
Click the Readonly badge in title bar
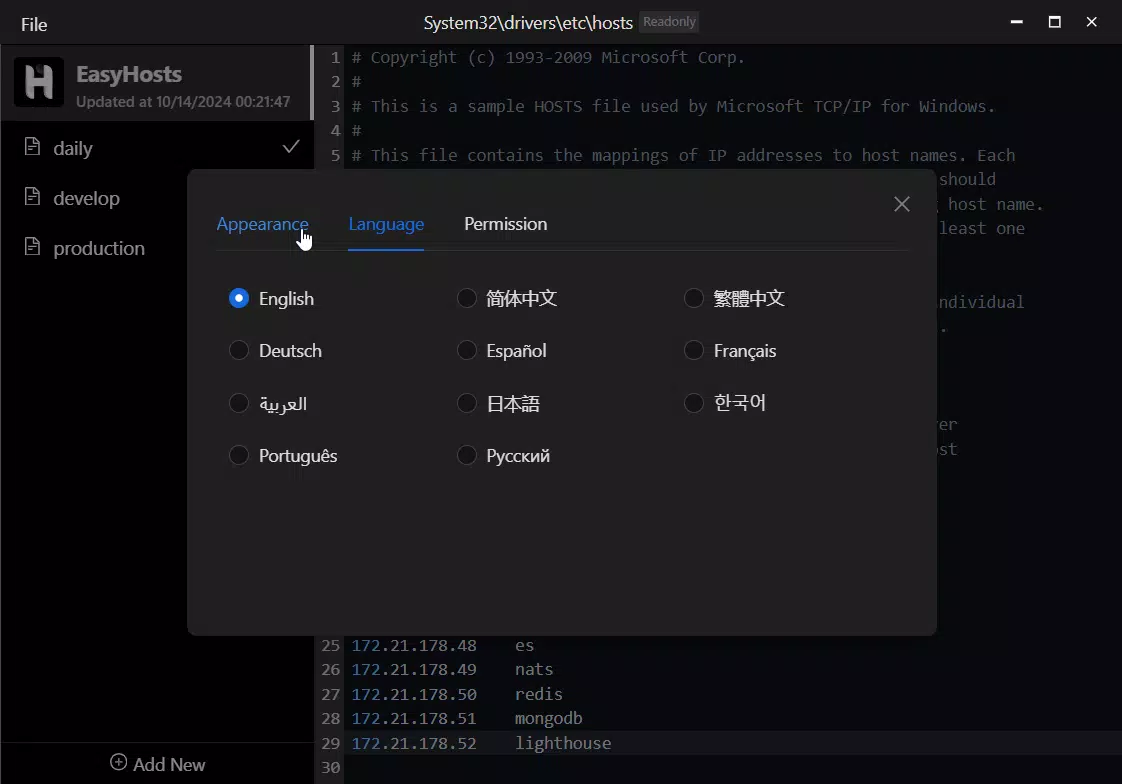tap(669, 22)
